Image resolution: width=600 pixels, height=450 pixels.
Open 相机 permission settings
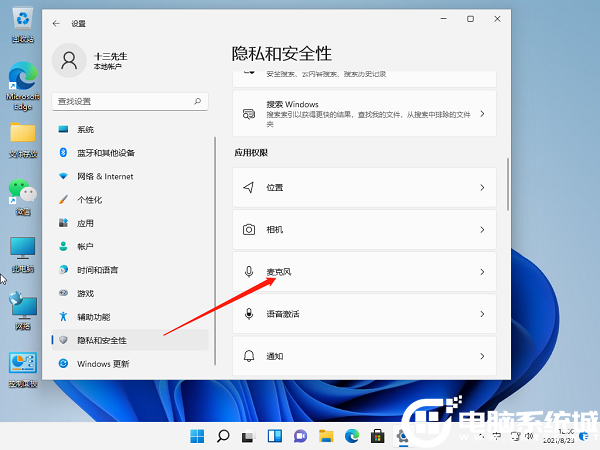364,230
